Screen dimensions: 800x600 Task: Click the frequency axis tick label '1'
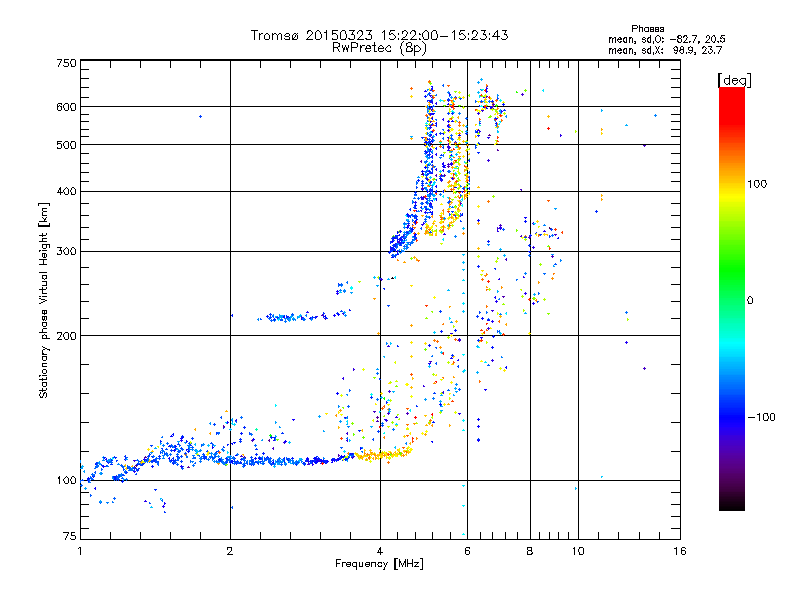(80, 551)
